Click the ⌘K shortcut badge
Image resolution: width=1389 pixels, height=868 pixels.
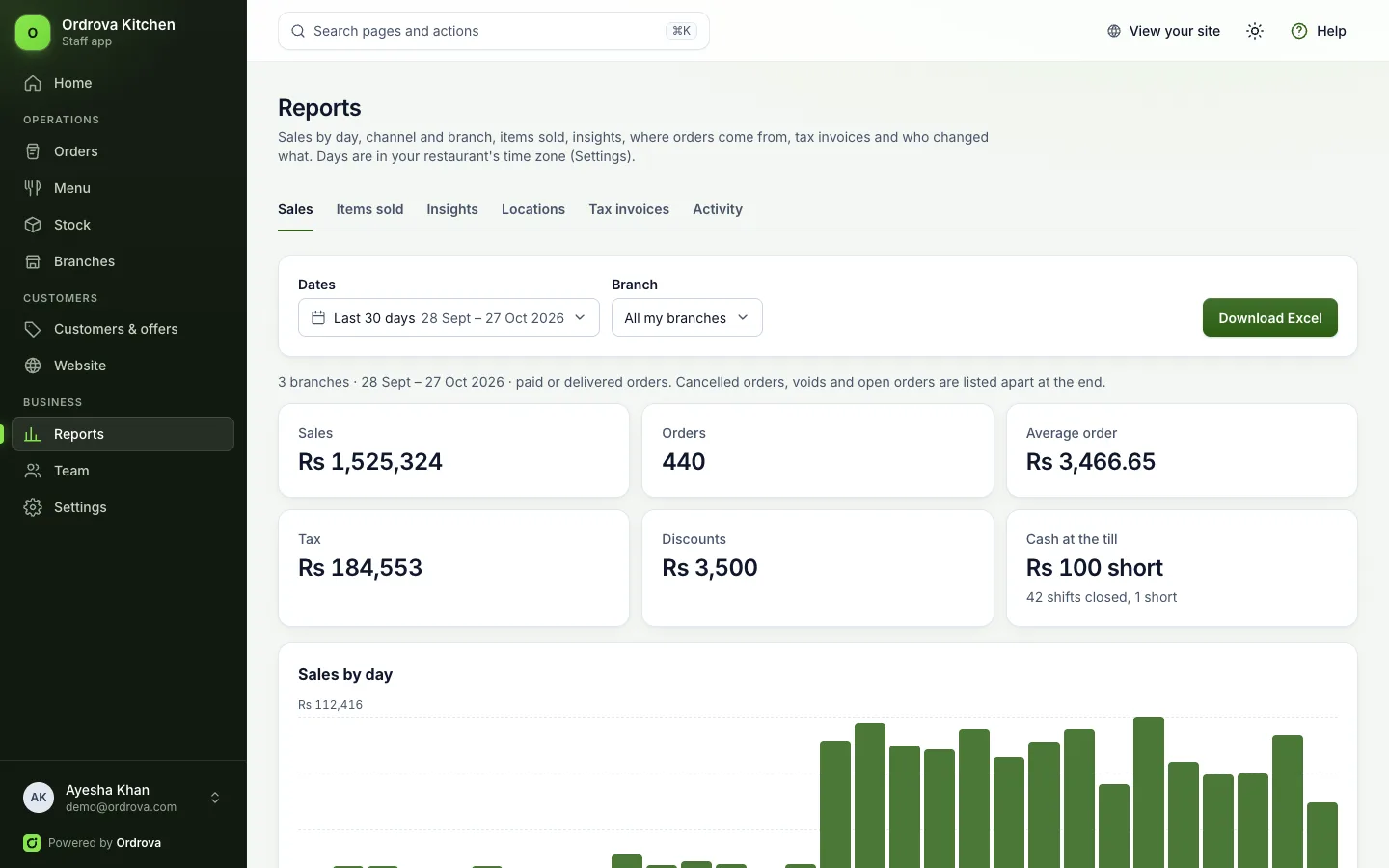coord(681,31)
